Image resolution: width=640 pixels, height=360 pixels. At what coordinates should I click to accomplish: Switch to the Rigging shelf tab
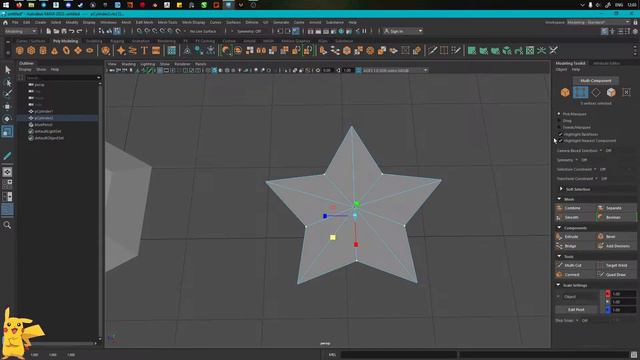pos(117,41)
